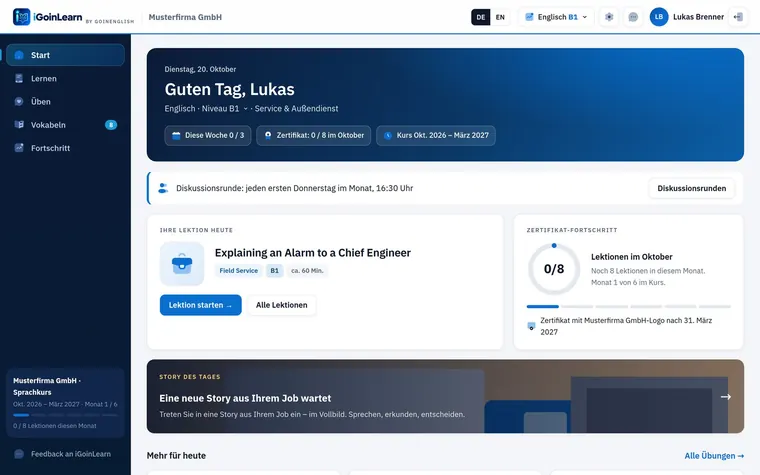This screenshot has height=475, width=760.
Task: Expand the Niveau B1 chevron in banner
Action: click(x=245, y=109)
